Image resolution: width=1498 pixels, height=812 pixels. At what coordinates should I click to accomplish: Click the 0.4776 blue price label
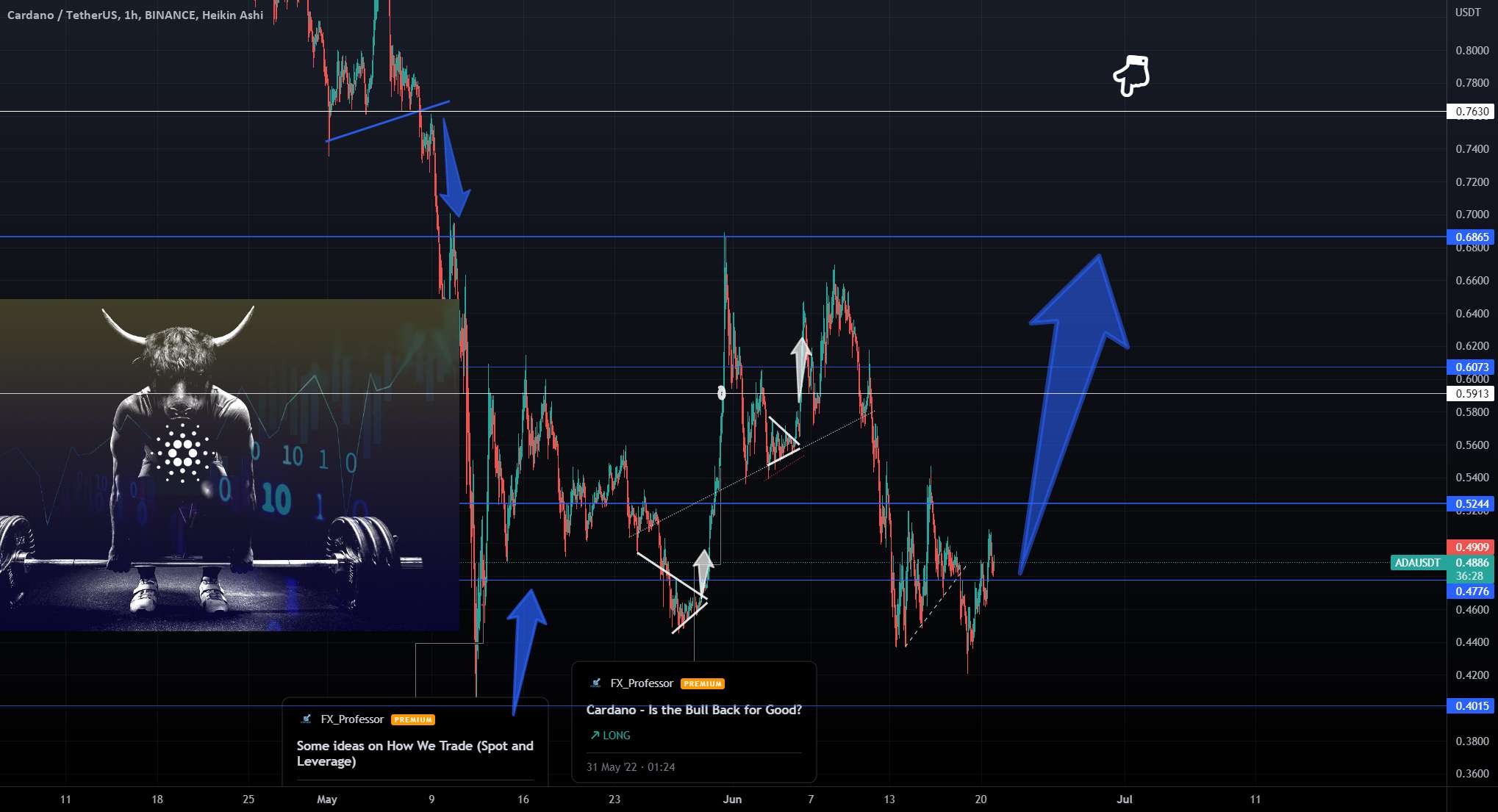[x=1471, y=591]
